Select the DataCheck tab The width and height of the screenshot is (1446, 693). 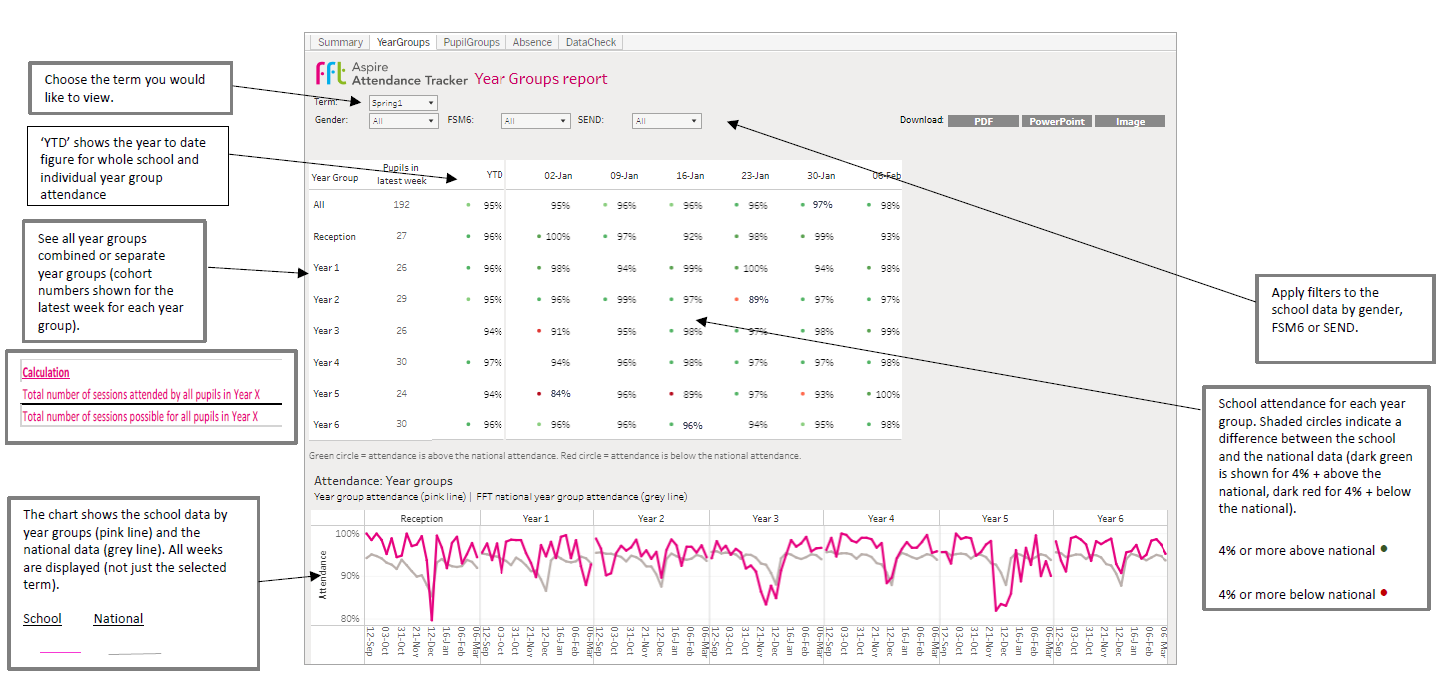click(x=591, y=42)
